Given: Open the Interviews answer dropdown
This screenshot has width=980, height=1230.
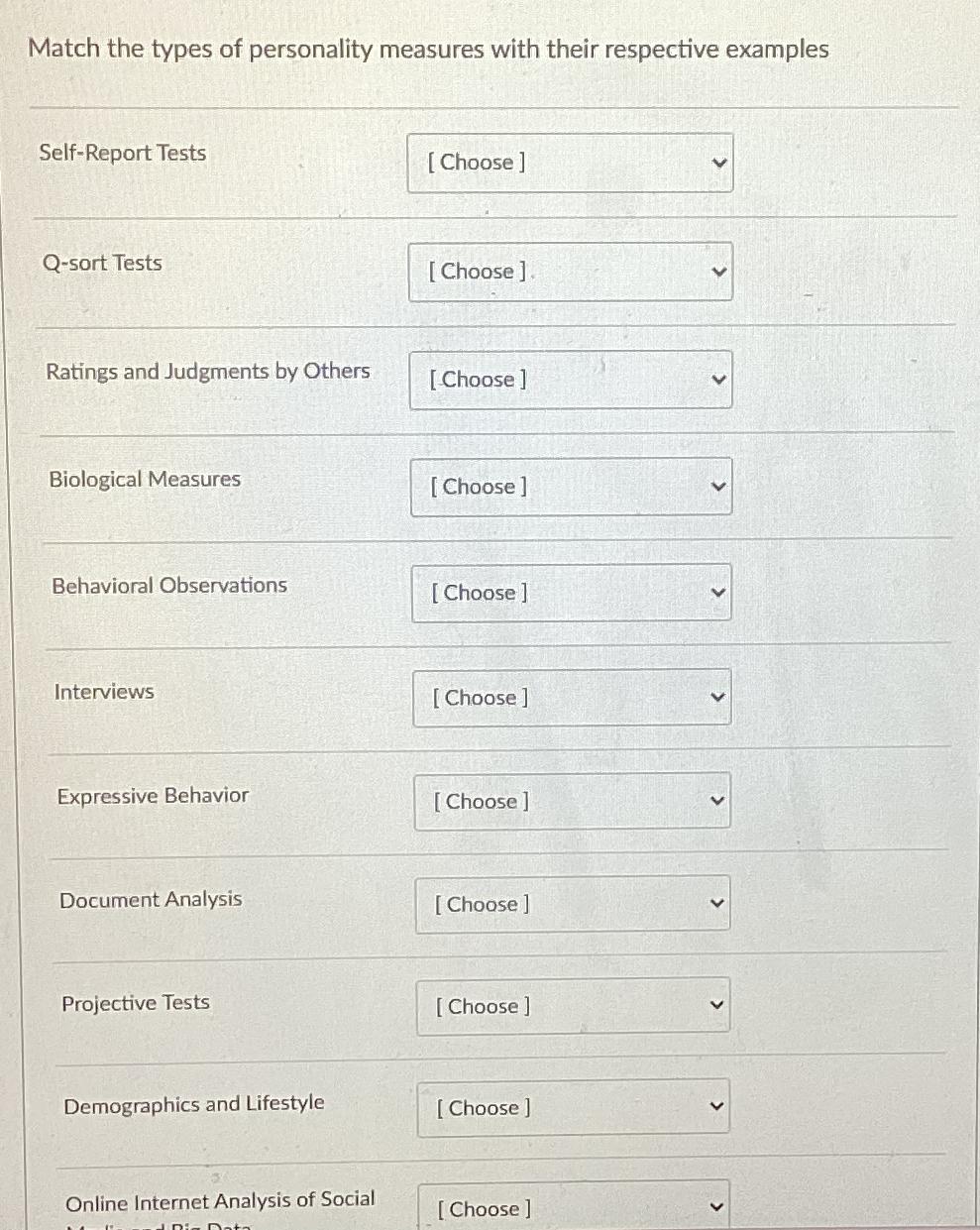Looking at the screenshot, I should point(572,698).
